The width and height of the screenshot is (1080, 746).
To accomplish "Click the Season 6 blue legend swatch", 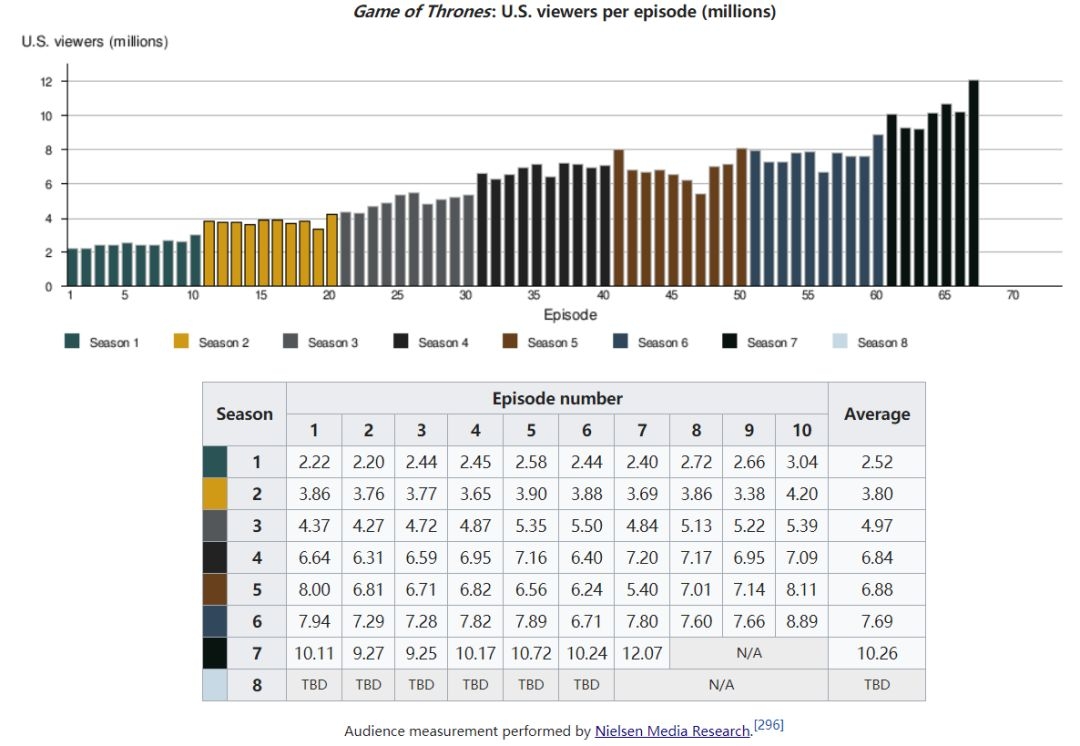I will (x=620, y=343).
